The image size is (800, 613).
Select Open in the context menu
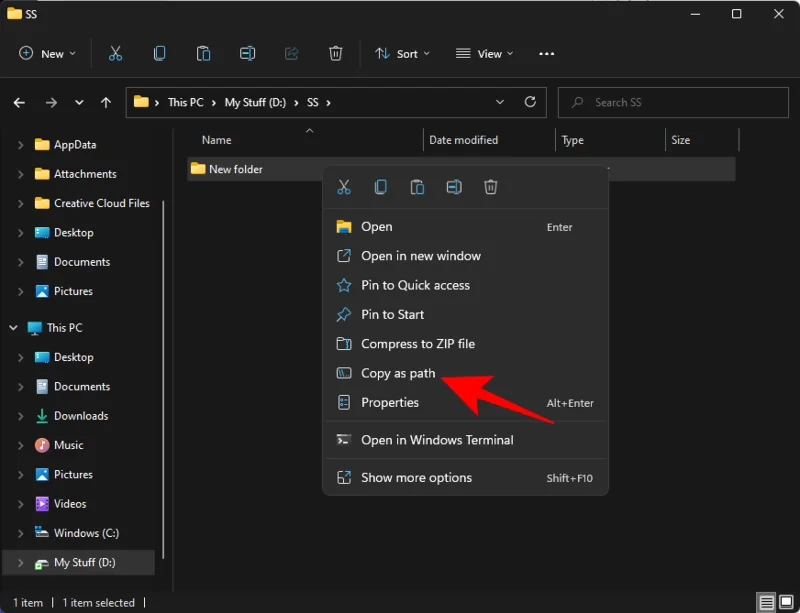(465, 227)
